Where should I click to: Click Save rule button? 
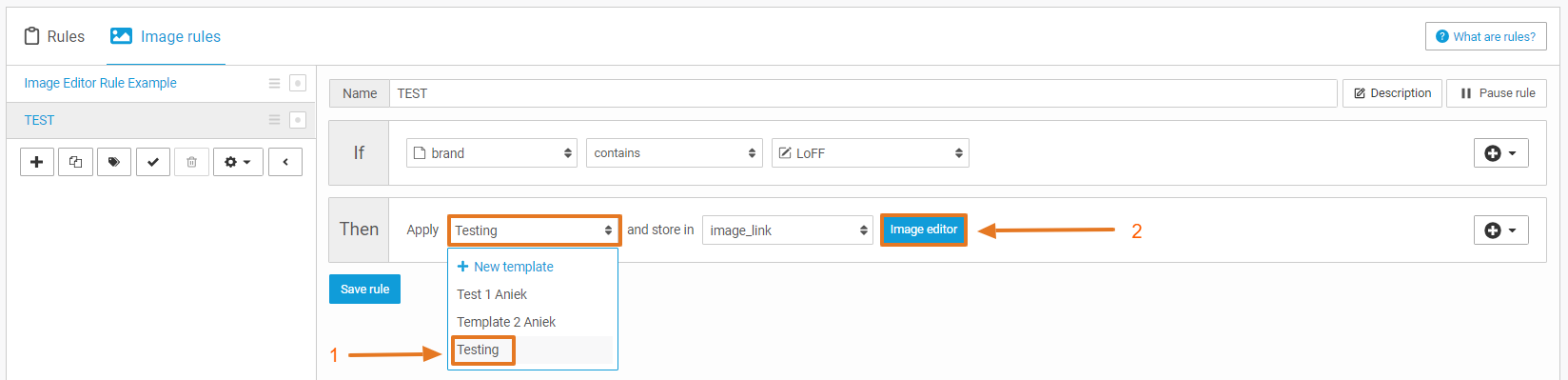click(365, 289)
